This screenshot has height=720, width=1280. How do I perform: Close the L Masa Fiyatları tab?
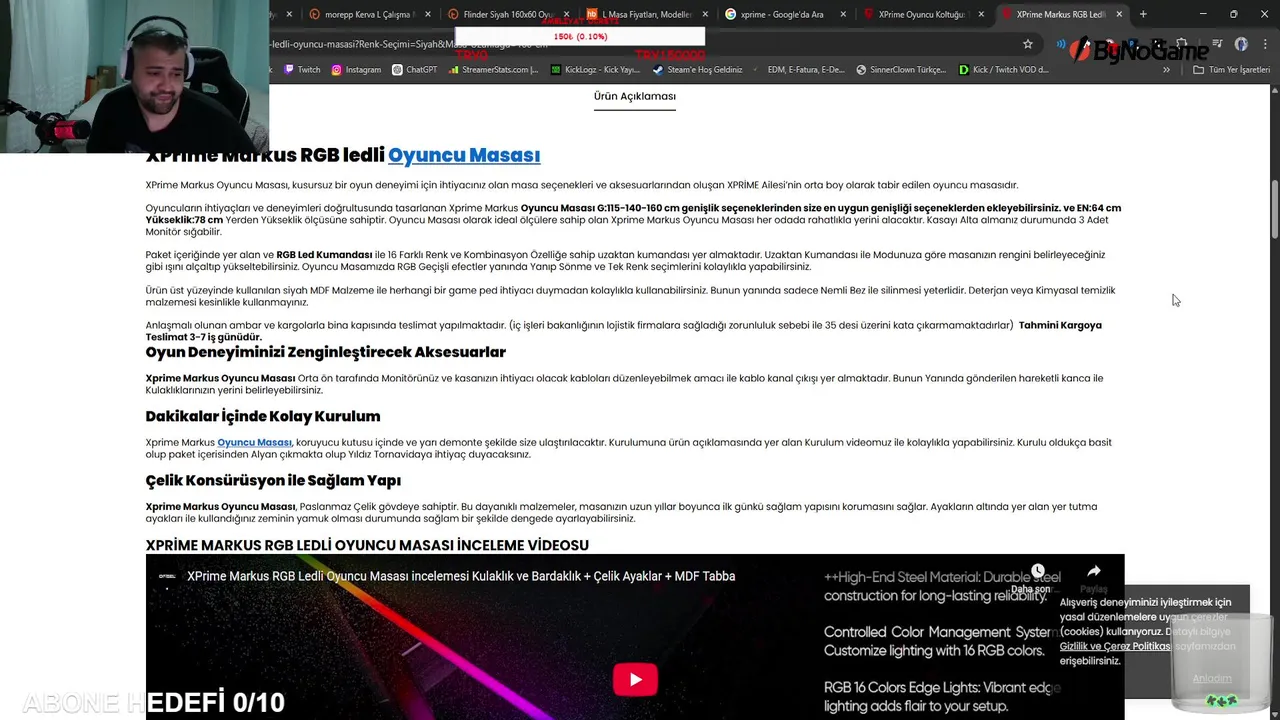(705, 14)
